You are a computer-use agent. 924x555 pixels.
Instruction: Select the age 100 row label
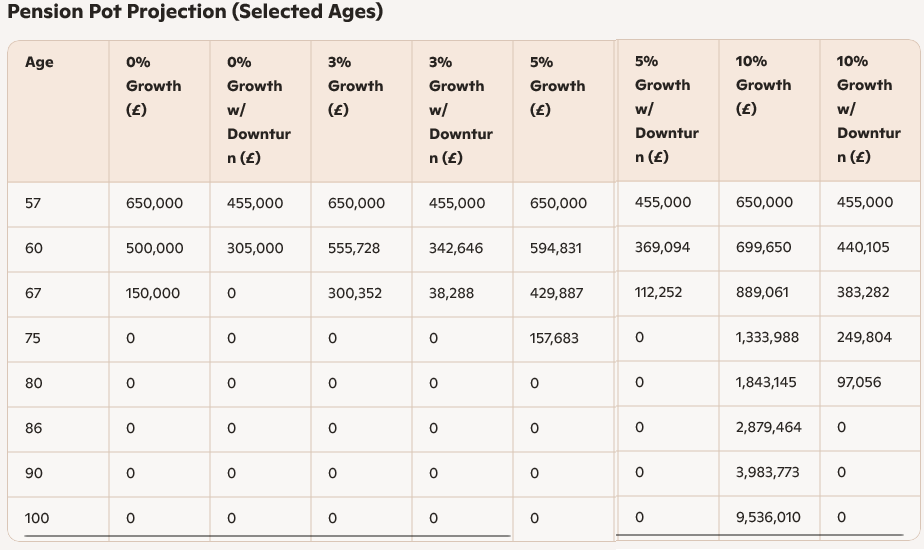(37, 518)
